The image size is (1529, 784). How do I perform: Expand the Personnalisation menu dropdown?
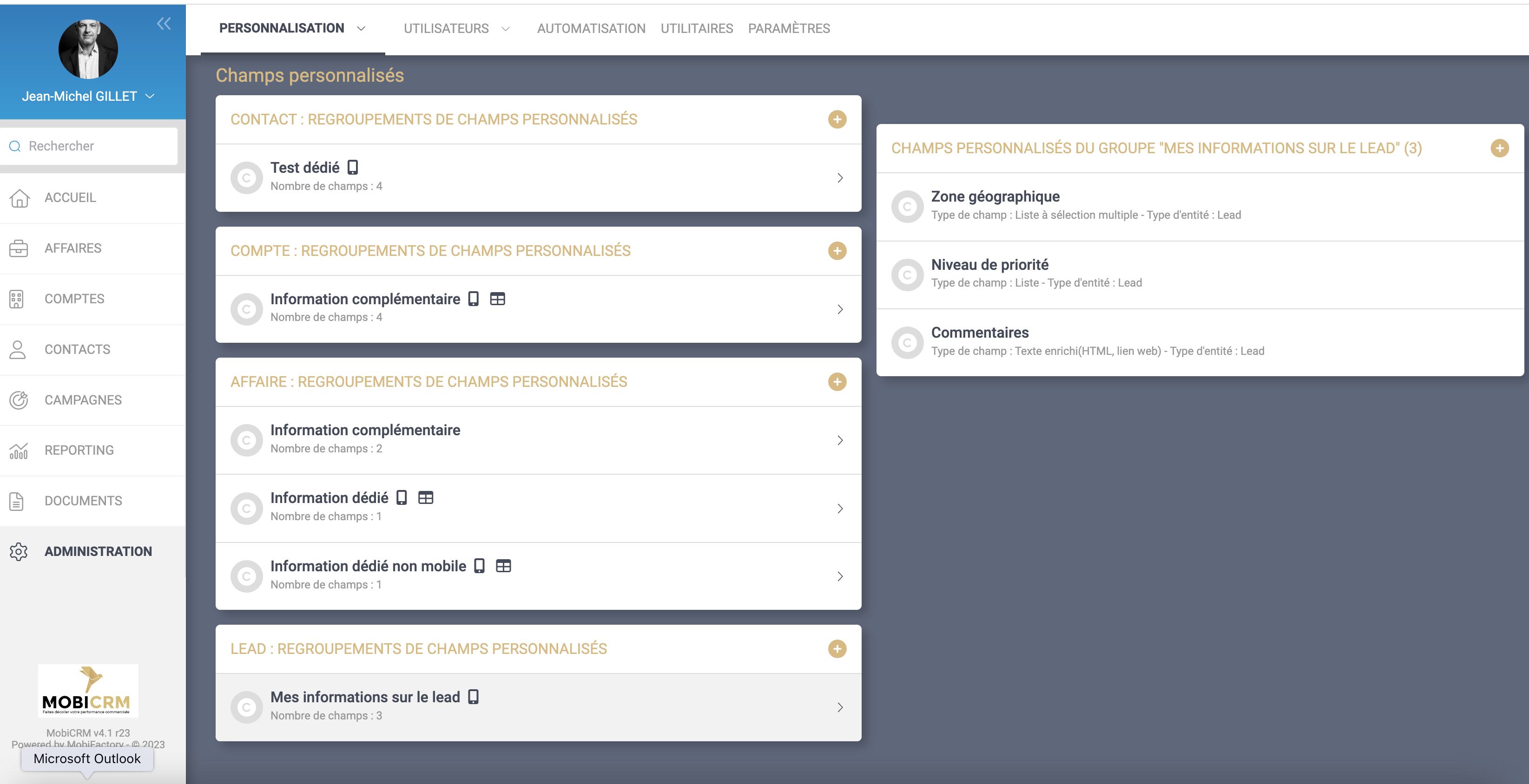click(361, 28)
